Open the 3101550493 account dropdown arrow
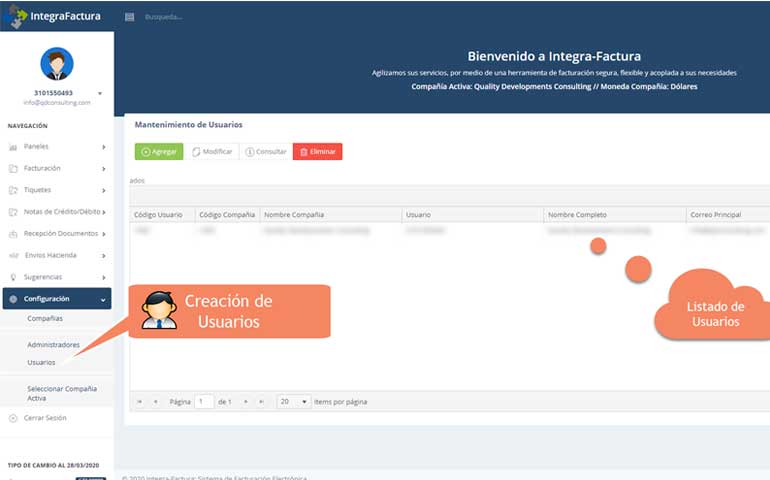Screen dimensions: 770x480 click(x=100, y=93)
